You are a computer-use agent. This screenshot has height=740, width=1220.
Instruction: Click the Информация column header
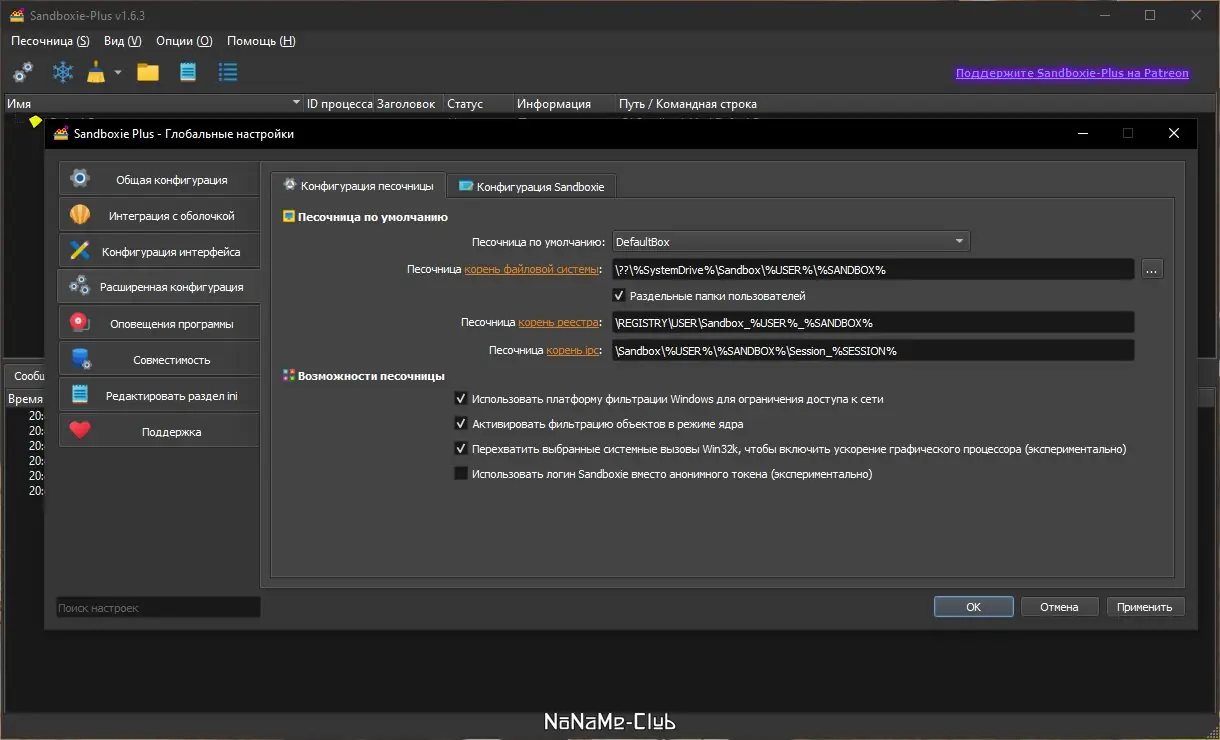coord(565,104)
